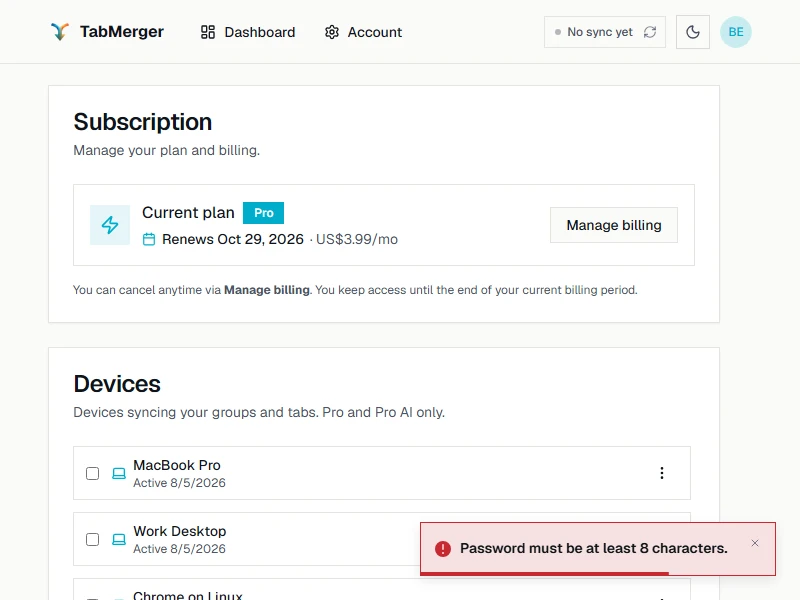Click the Renews Oct 29, 2026 text
Image resolution: width=800 pixels, height=600 pixels.
pos(233,239)
